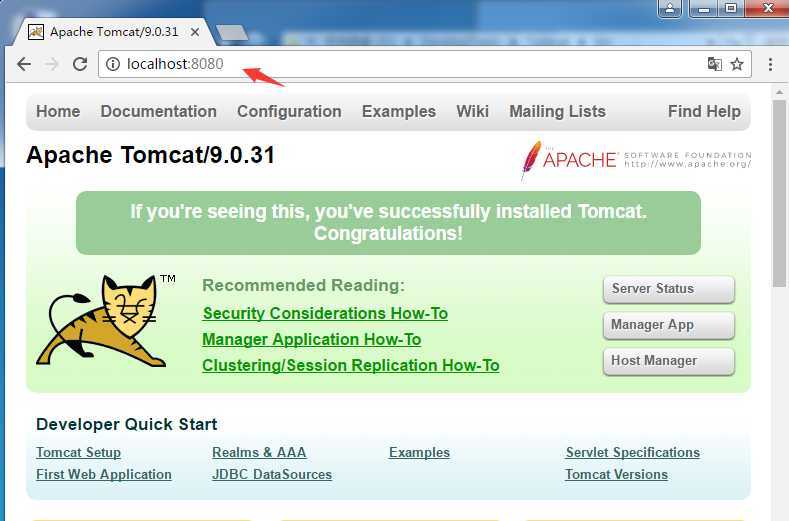Go to Home in the navigation bar

tap(58, 111)
